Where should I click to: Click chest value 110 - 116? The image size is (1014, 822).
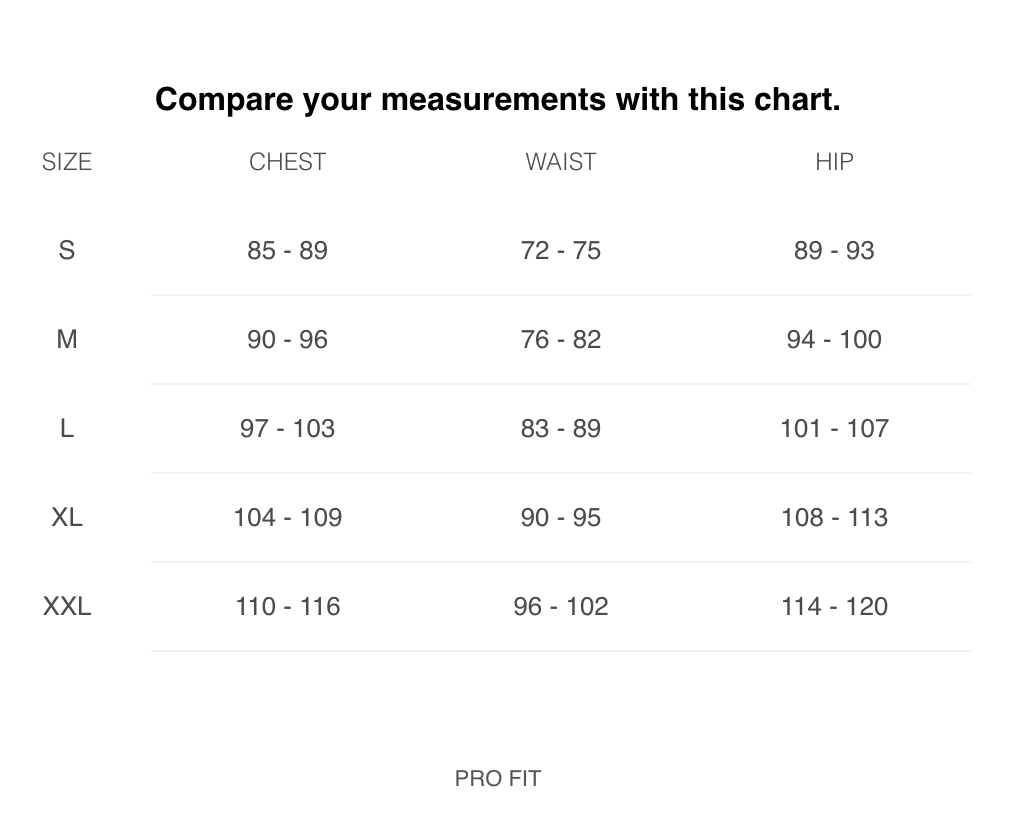click(287, 606)
